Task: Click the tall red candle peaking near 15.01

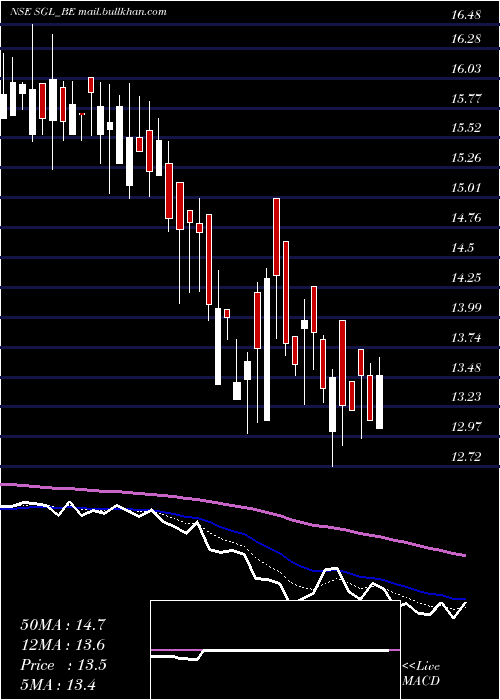Action: [x=276, y=237]
